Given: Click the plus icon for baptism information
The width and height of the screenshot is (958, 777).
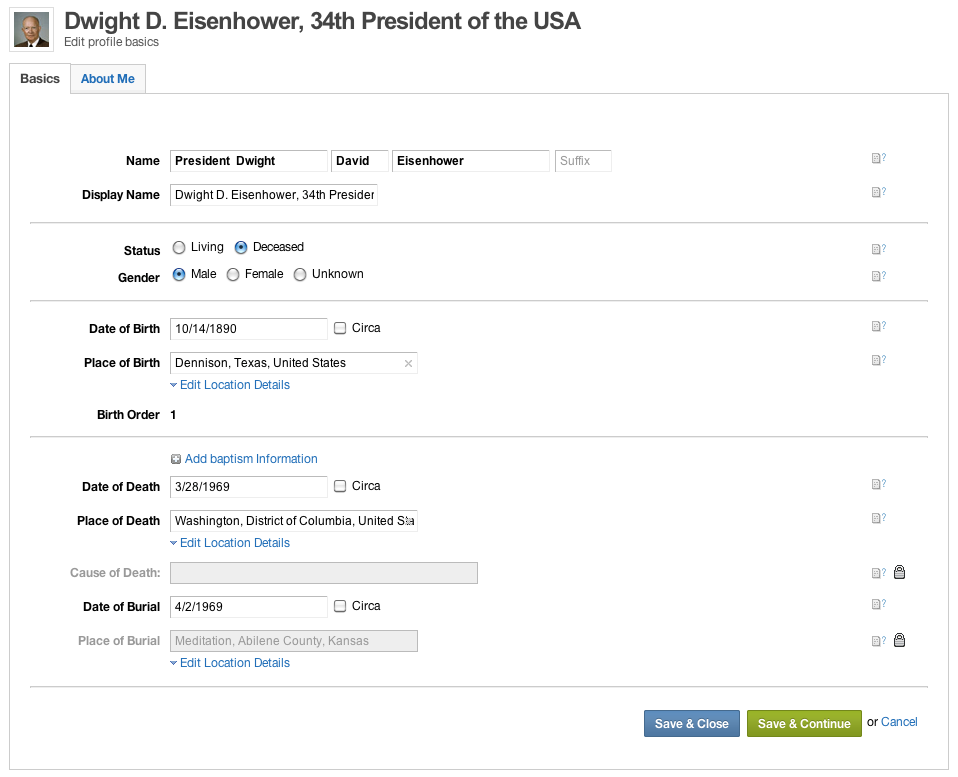Looking at the screenshot, I should 176,459.
